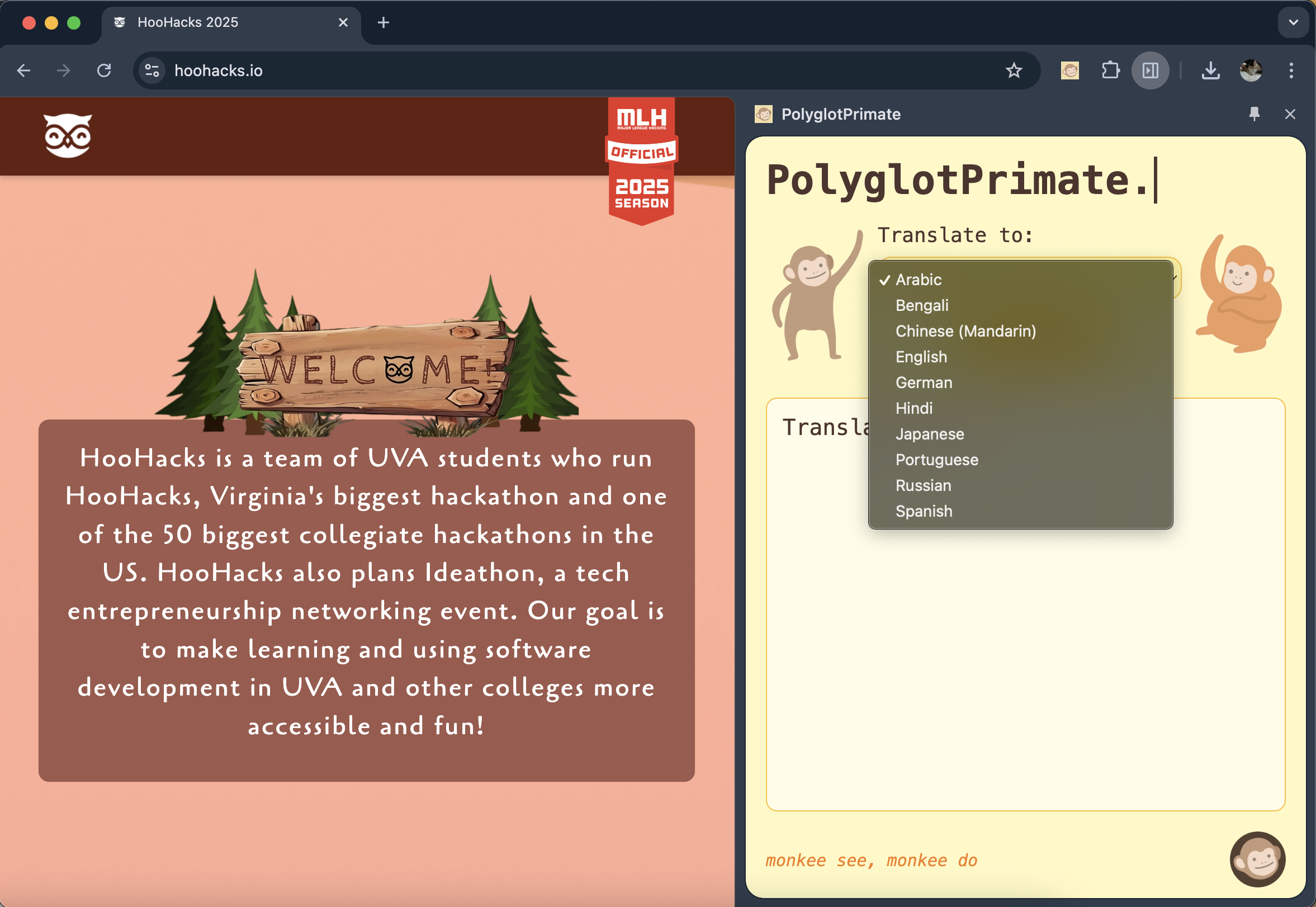Click the PolyglotPrimate monkey extension icon

pos(1069,70)
